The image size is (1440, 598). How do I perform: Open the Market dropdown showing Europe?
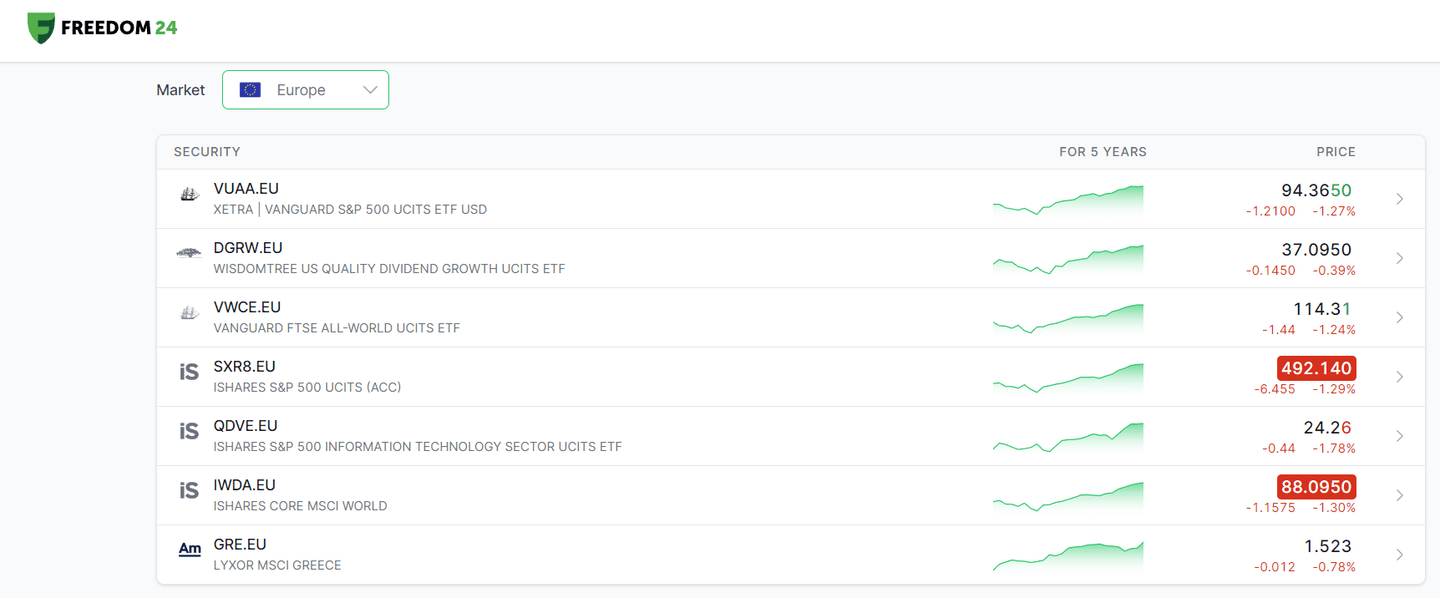point(305,90)
